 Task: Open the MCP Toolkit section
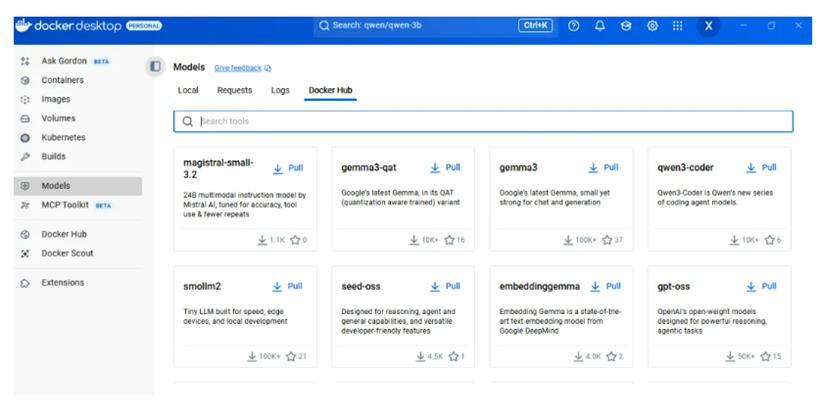coord(65,205)
